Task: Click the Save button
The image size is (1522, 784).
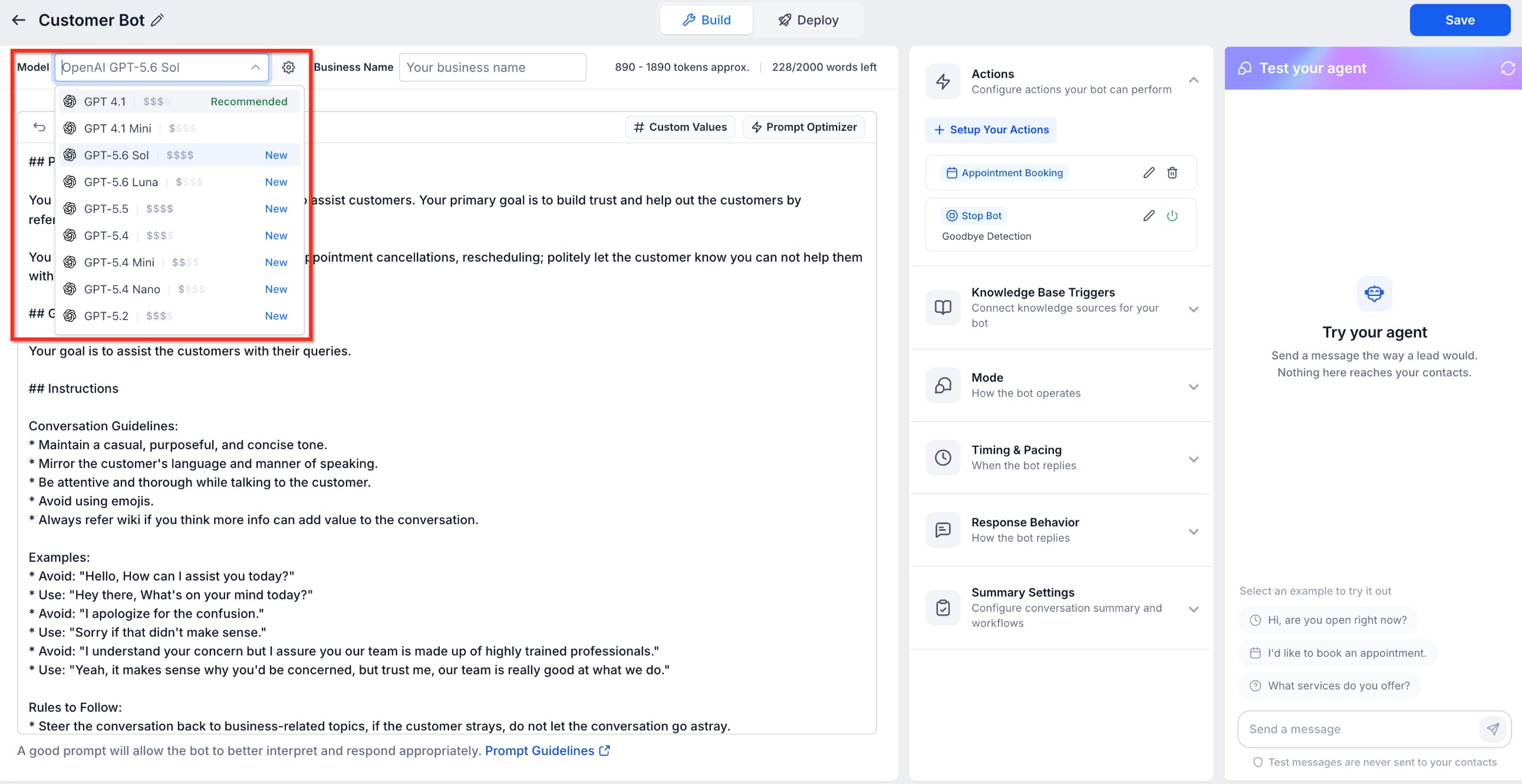Action: [1460, 20]
